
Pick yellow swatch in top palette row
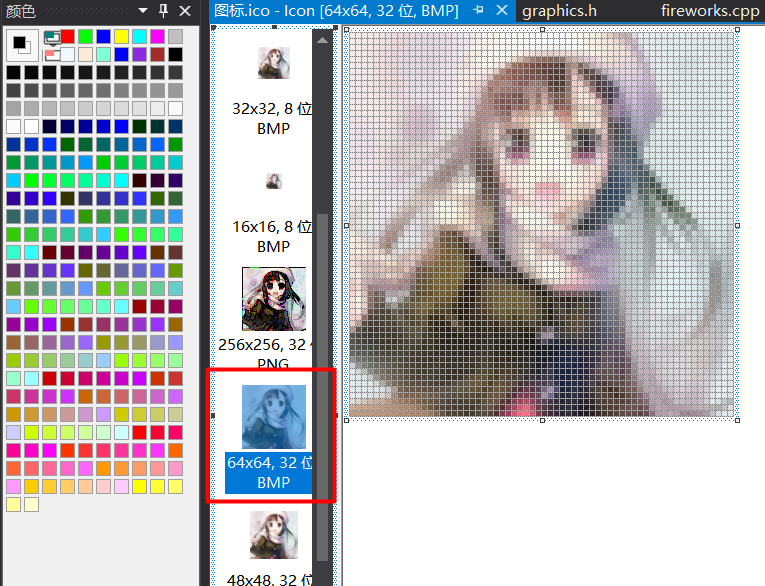pyautogui.click(x=121, y=36)
